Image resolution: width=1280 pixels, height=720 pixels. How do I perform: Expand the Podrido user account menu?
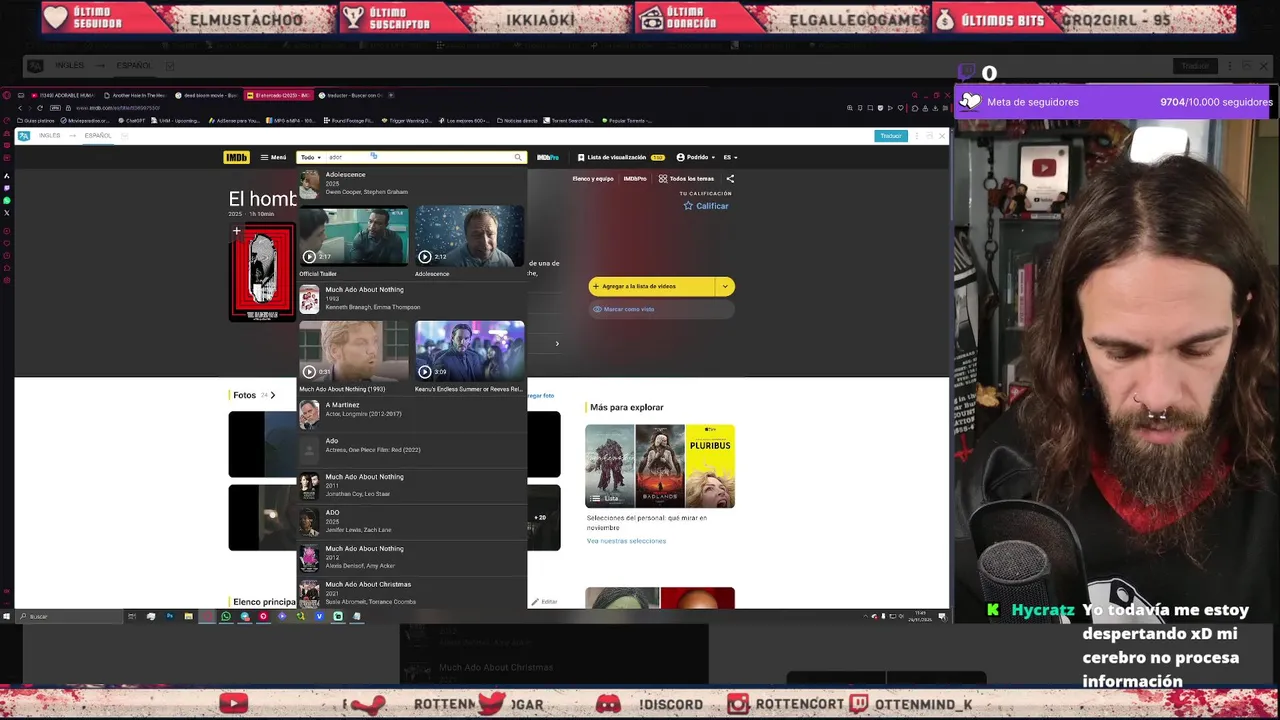pos(695,157)
